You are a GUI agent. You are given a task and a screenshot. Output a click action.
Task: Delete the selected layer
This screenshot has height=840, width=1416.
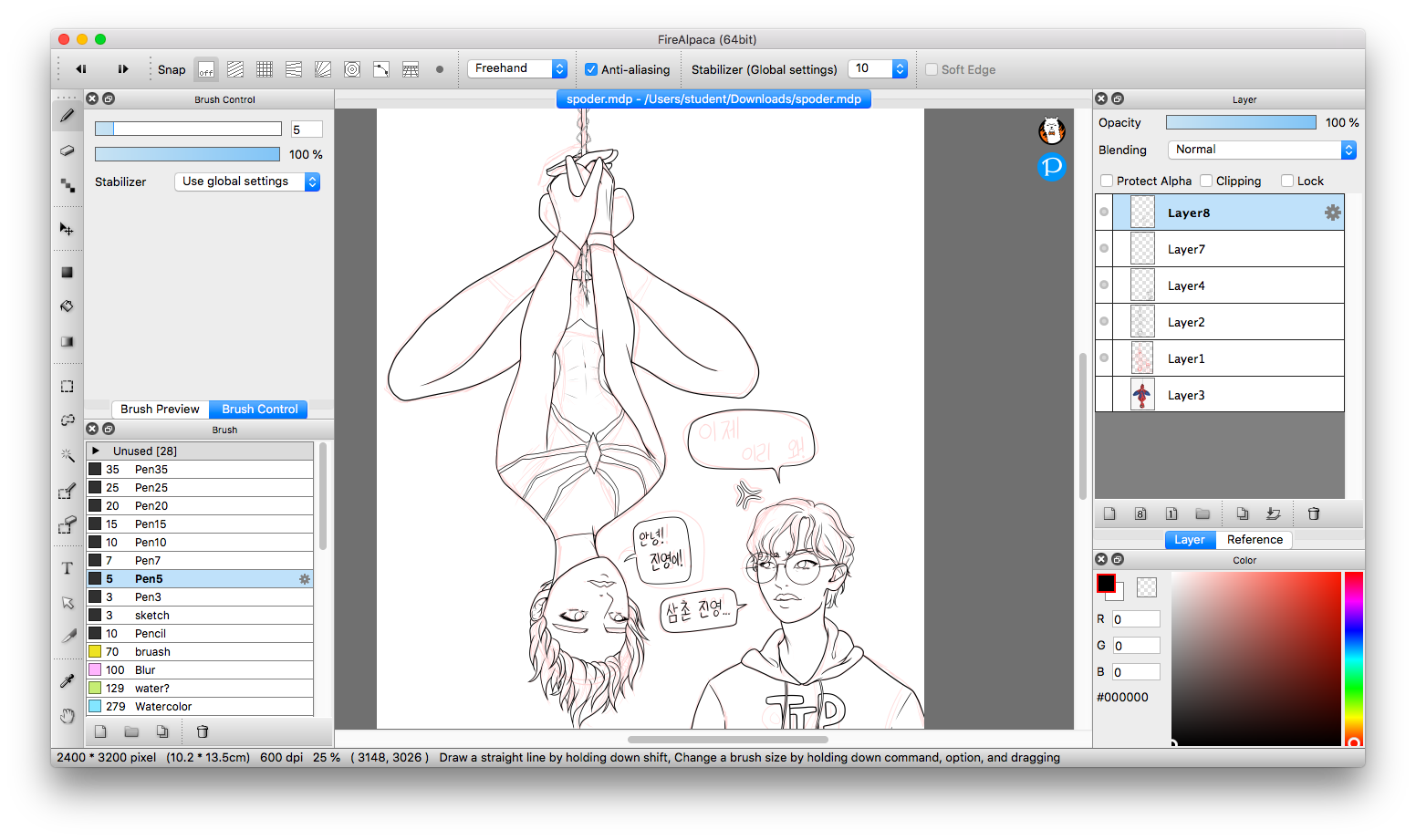1314,513
